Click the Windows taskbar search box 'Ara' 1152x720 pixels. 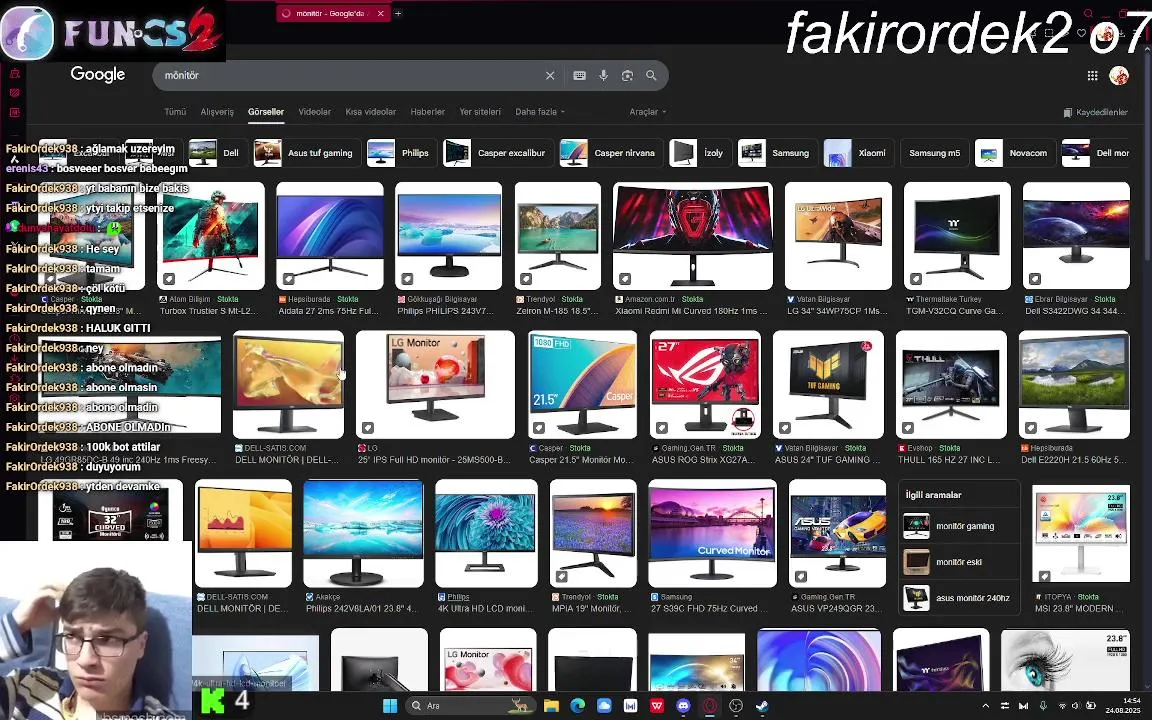click(469, 706)
